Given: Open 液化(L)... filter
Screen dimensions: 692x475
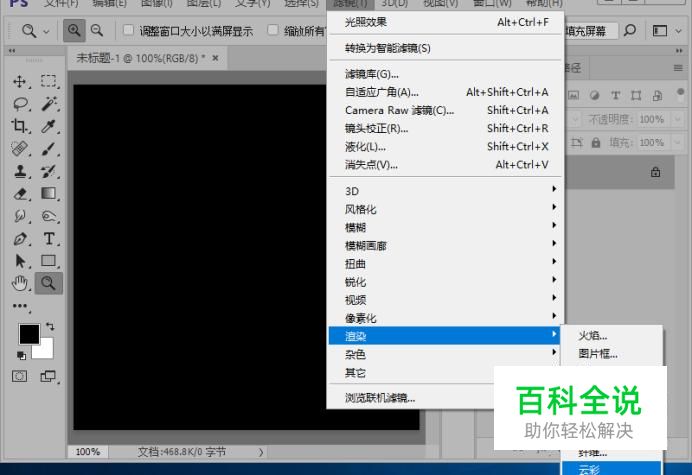Looking at the screenshot, I should pos(445,147).
